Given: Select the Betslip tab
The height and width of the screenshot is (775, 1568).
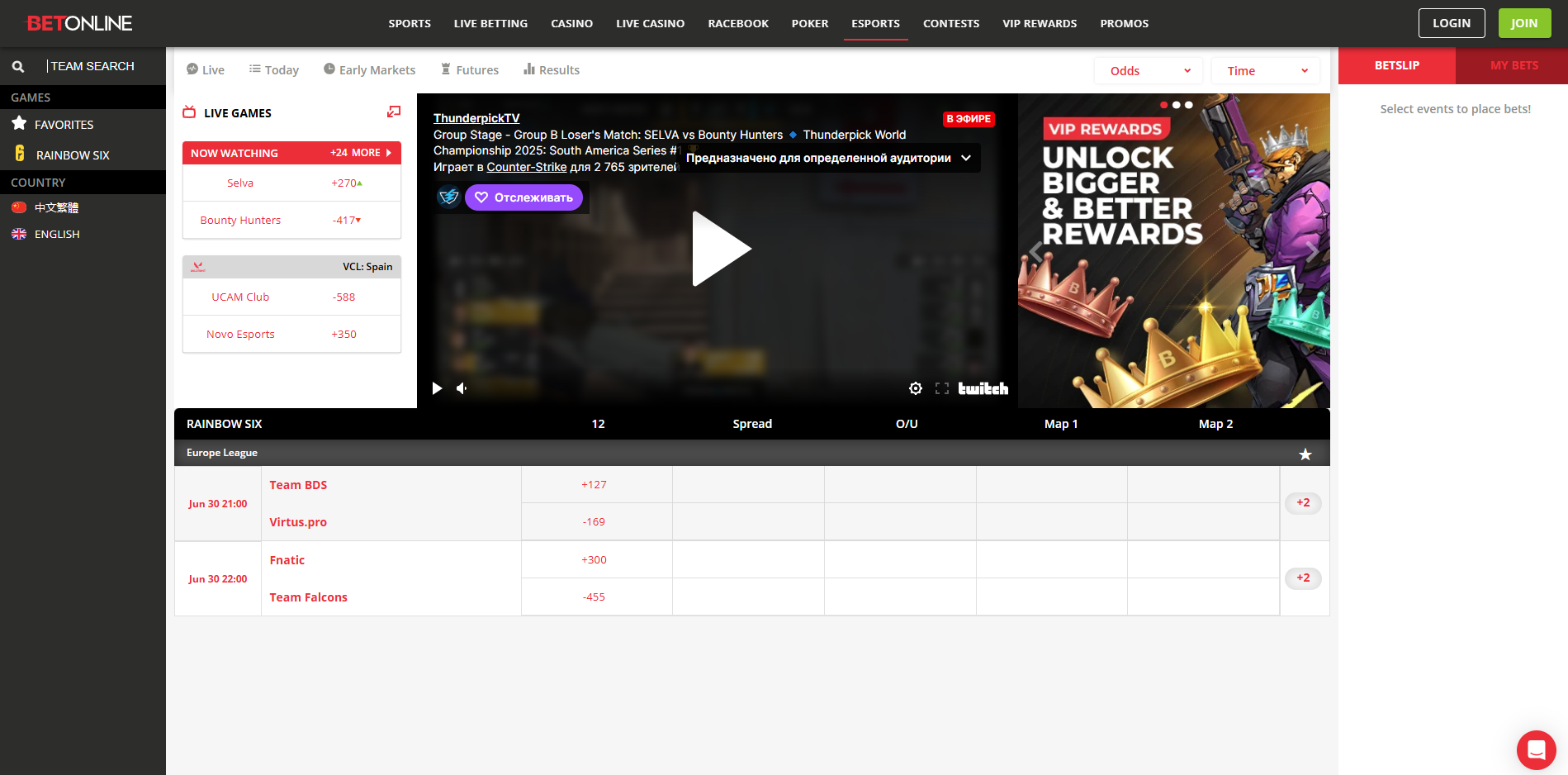Looking at the screenshot, I should click(1397, 65).
